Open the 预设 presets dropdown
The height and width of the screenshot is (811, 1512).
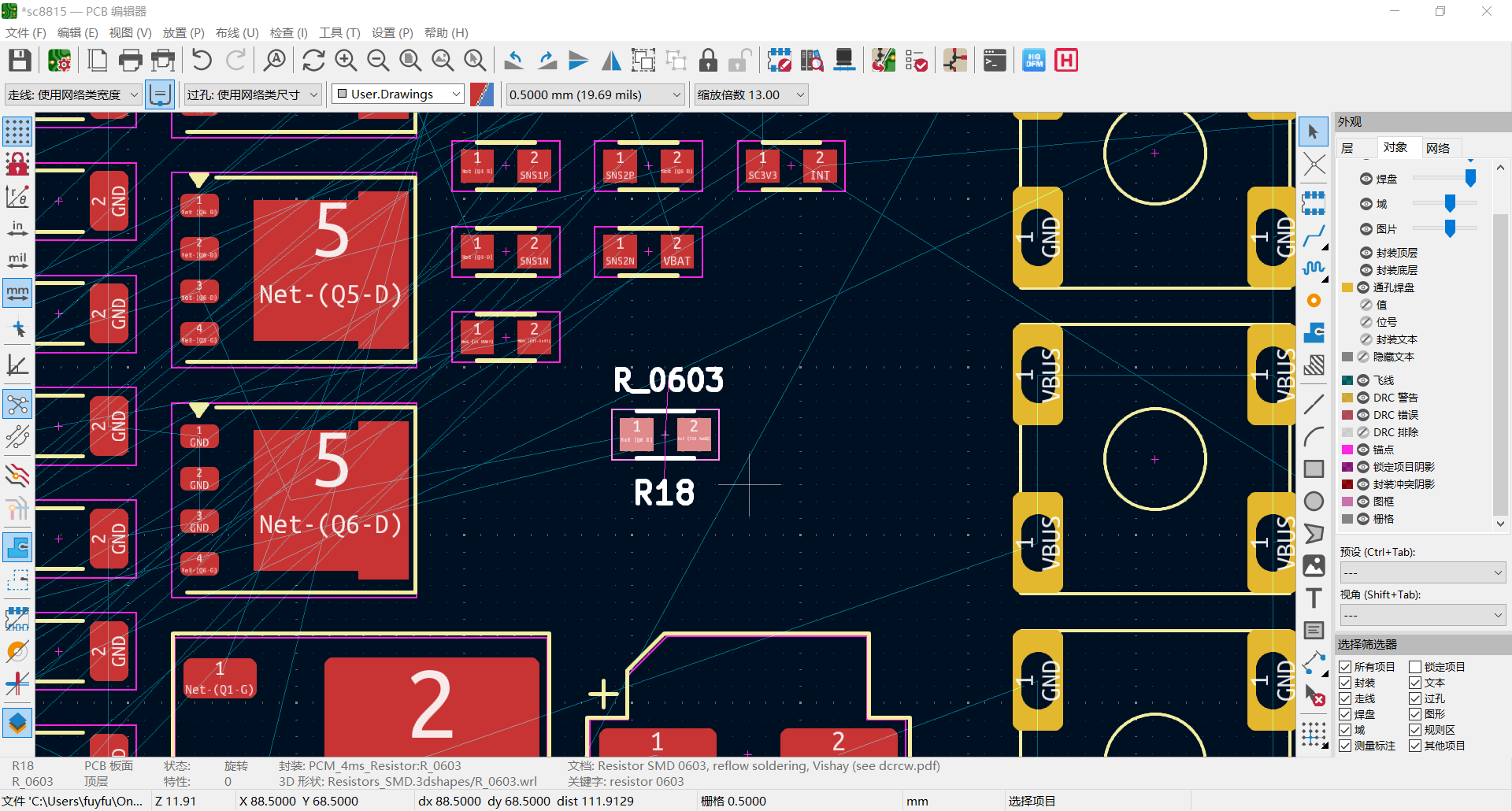click(x=1422, y=572)
